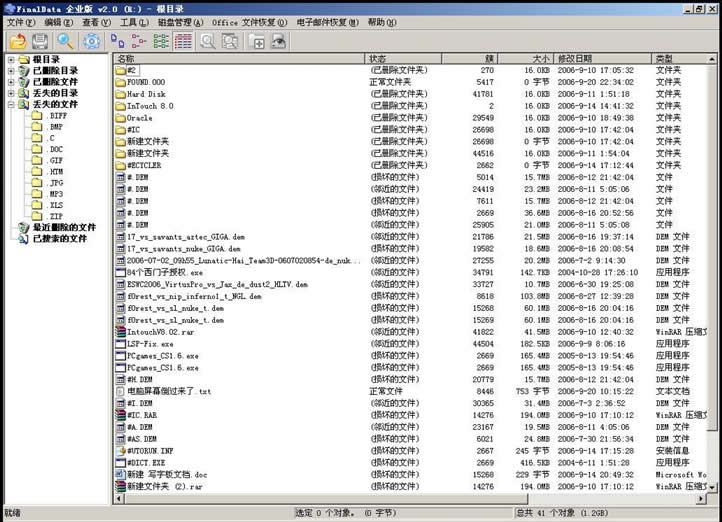Click the Open drive toolbar icon
This screenshot has height=522, width=722.
[x=18, y=41]
